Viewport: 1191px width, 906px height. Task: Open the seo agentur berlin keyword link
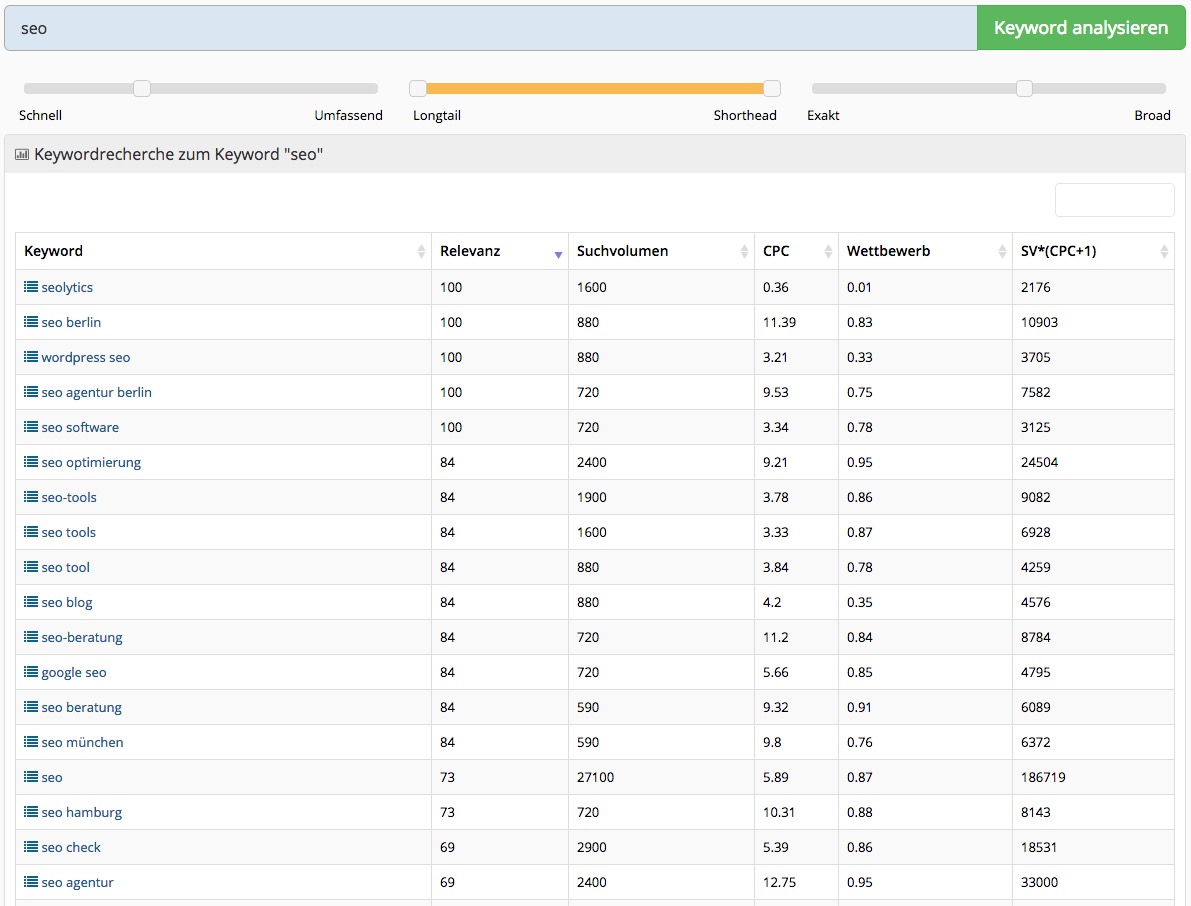96,392
